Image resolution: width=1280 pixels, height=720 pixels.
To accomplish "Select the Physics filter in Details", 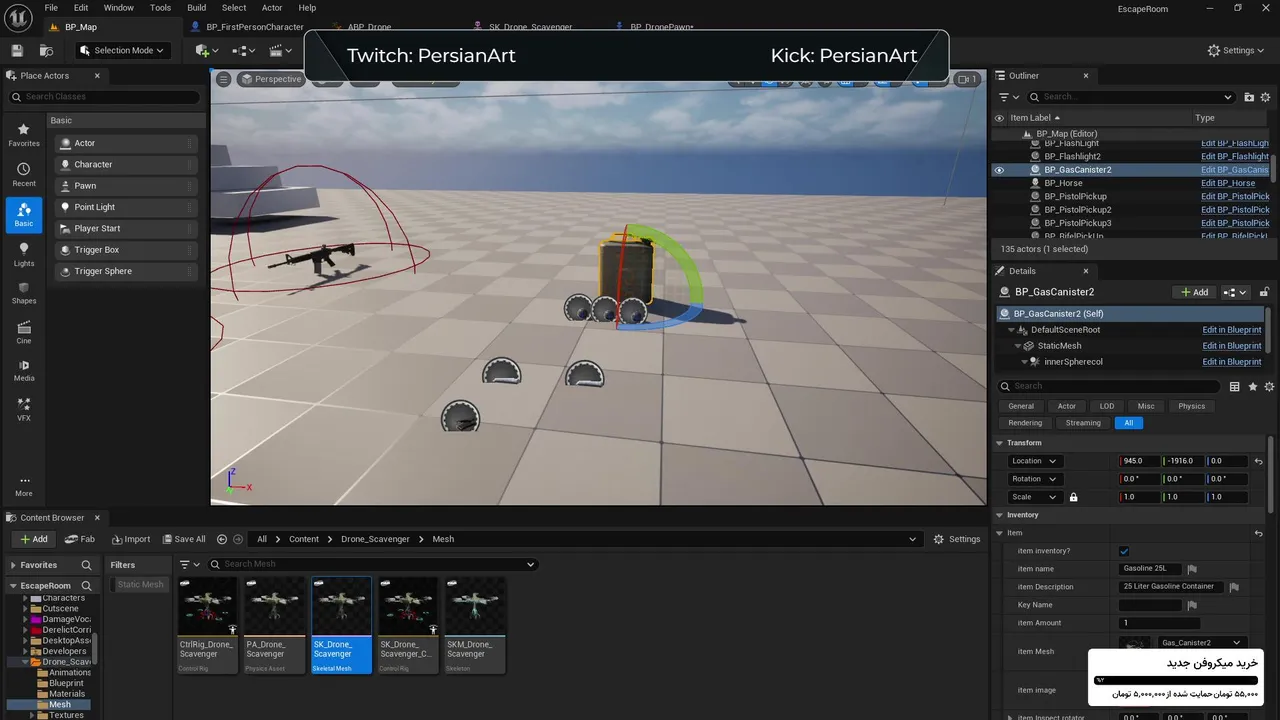I will click(x=1191, y=406).
